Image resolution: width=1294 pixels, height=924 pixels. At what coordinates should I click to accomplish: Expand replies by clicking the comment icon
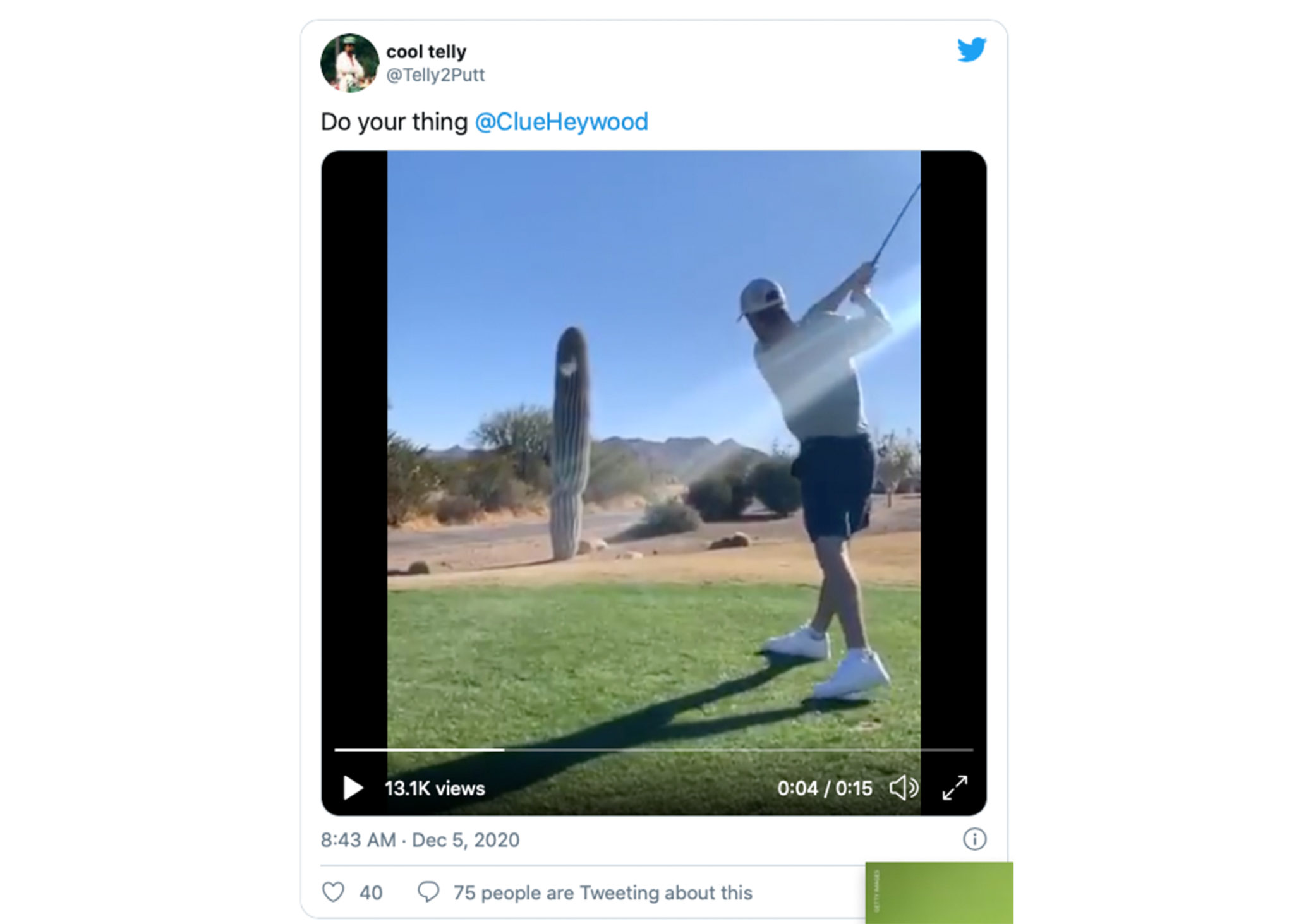430,892
